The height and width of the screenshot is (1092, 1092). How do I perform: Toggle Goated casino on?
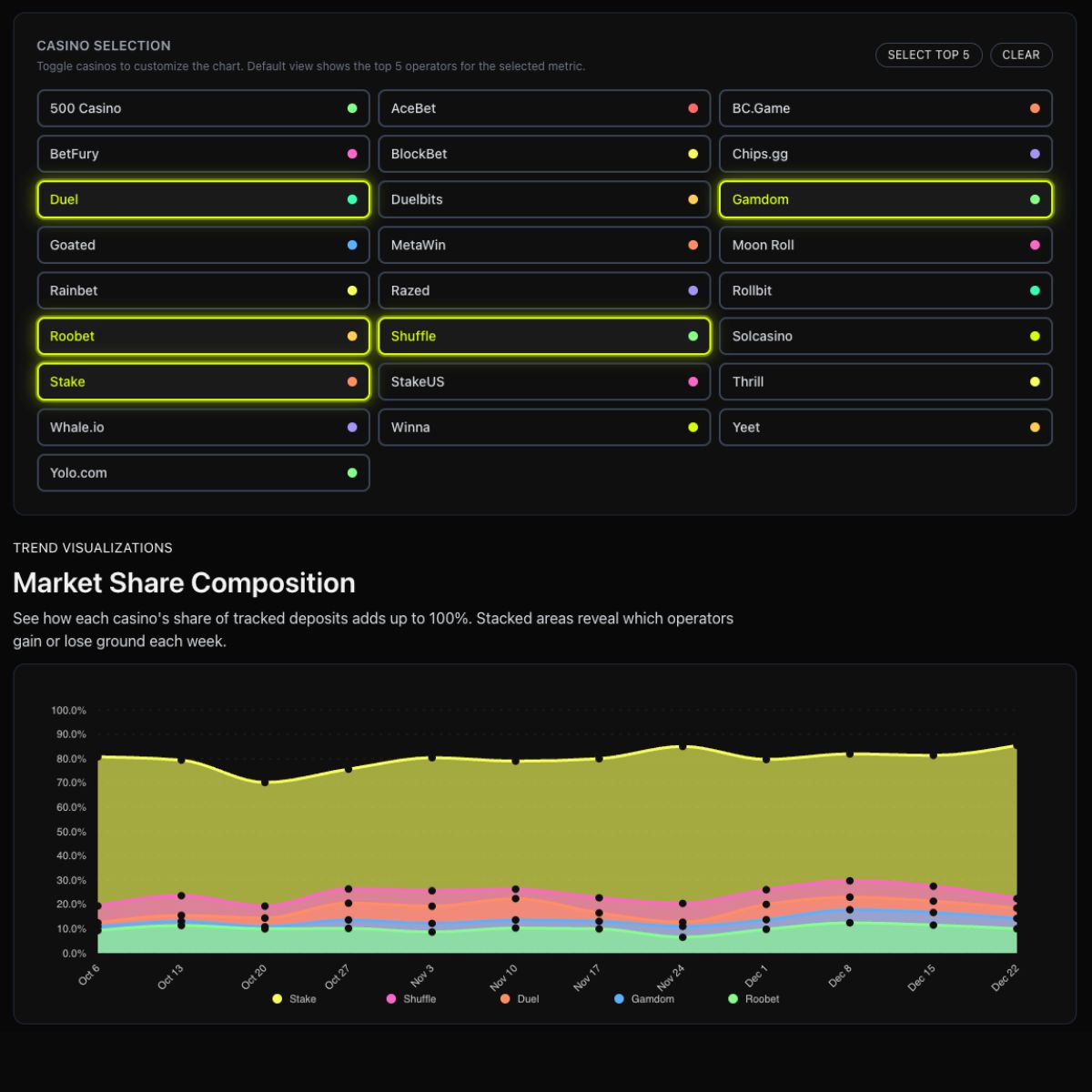coord(203,245)
